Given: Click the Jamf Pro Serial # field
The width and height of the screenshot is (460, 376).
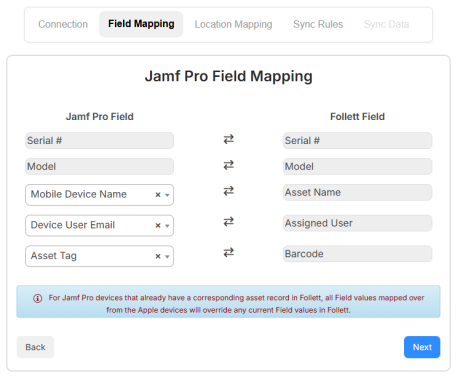Looking at the screenshot, I should (99, 140).
